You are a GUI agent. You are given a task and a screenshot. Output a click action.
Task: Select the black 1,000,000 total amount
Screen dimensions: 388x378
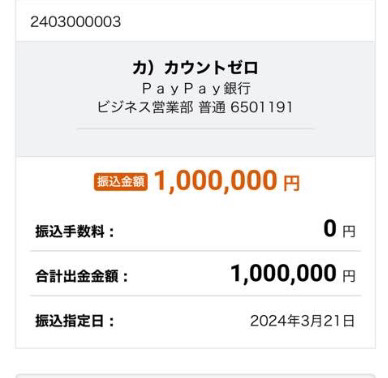283,274
